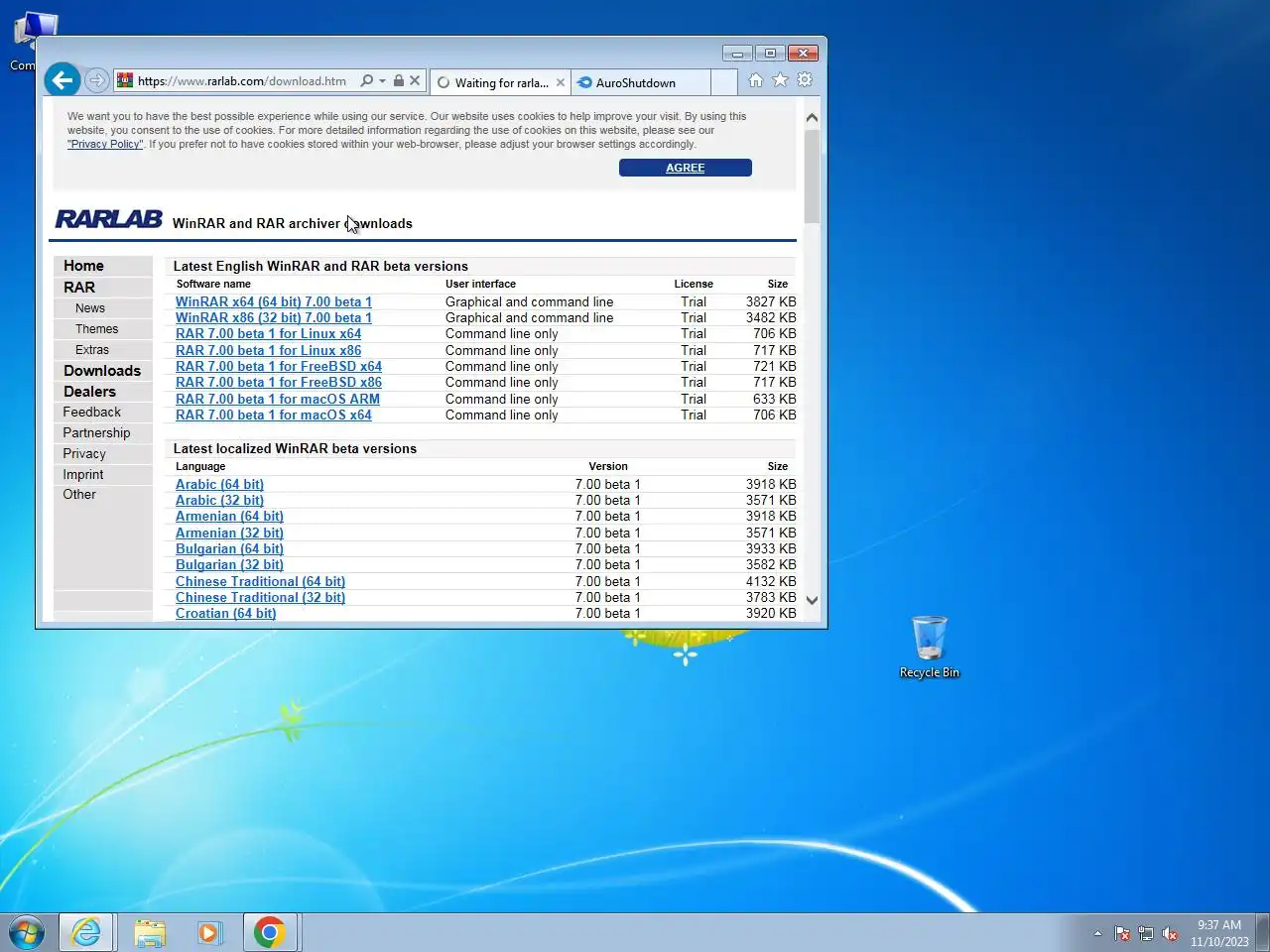Click the stop loading X icon in address bar
This screenshot has height=952, width=1270.
415,81
